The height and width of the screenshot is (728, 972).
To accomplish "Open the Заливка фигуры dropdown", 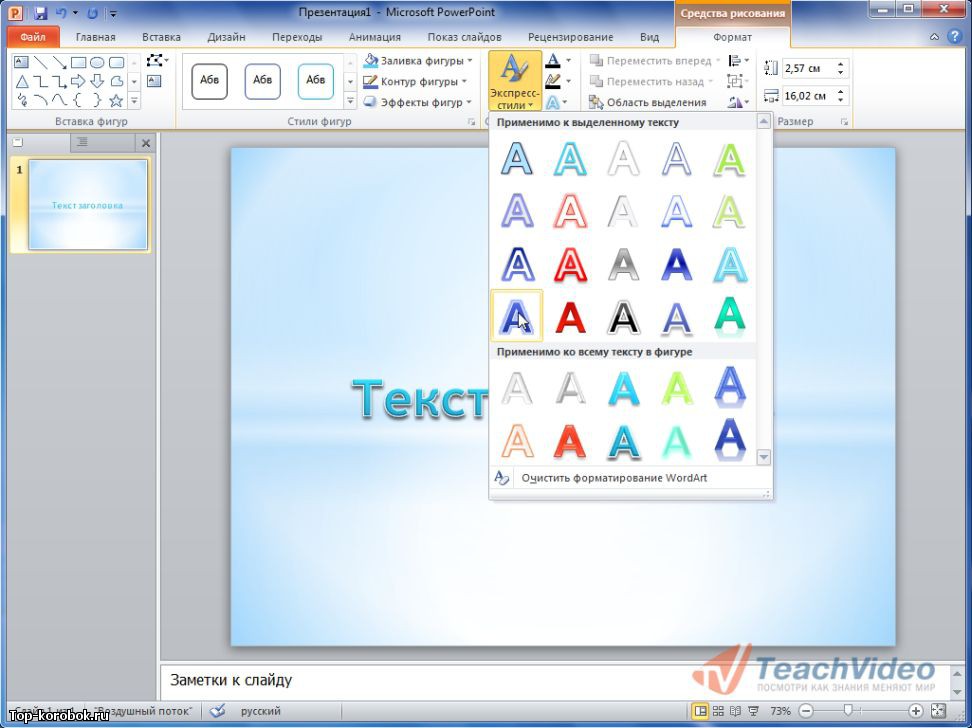I will pos(418,61).
